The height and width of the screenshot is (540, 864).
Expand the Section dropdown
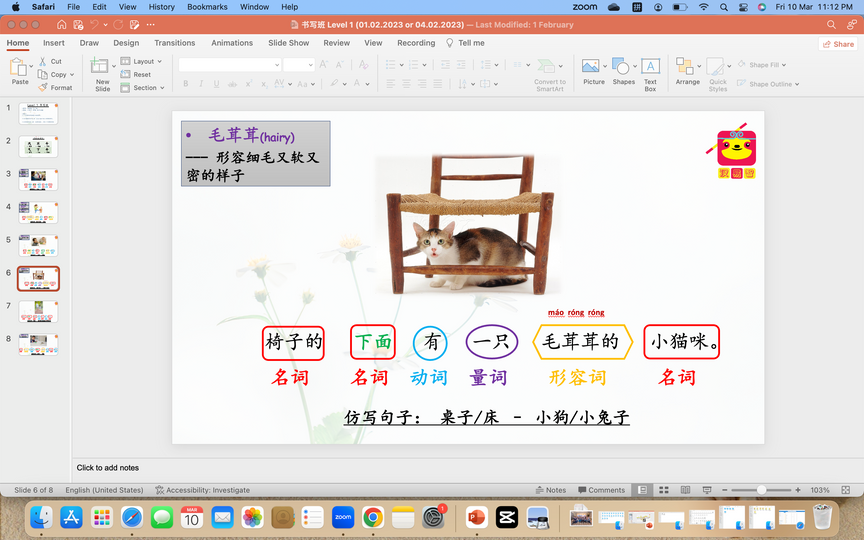[x=145, y=88]
